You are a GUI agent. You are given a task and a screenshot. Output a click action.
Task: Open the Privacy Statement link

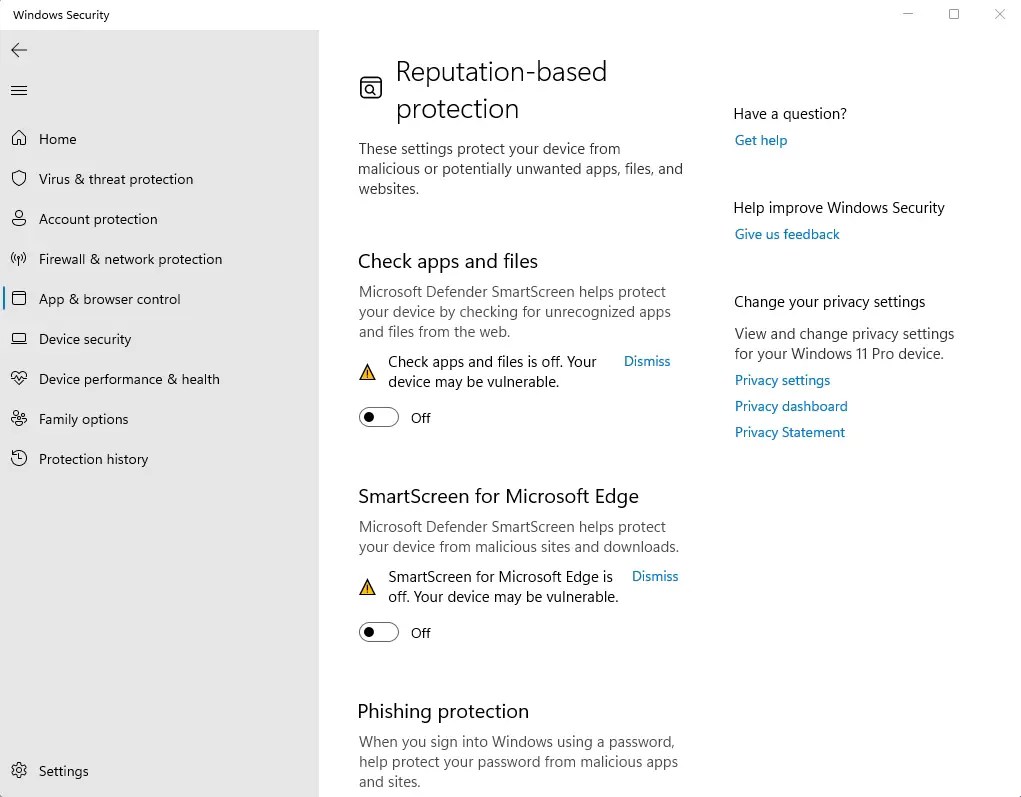[x=790, y=432]
